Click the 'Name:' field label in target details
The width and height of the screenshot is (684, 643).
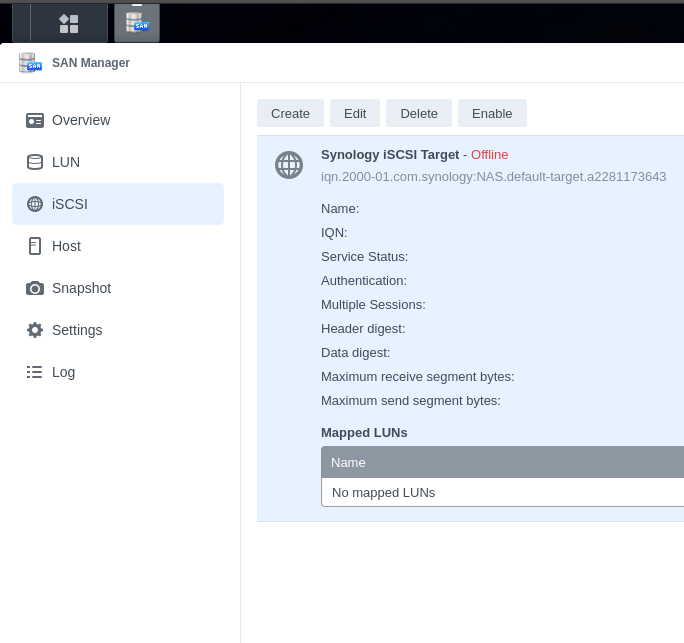pyautogui.click(x=340, y=209)
